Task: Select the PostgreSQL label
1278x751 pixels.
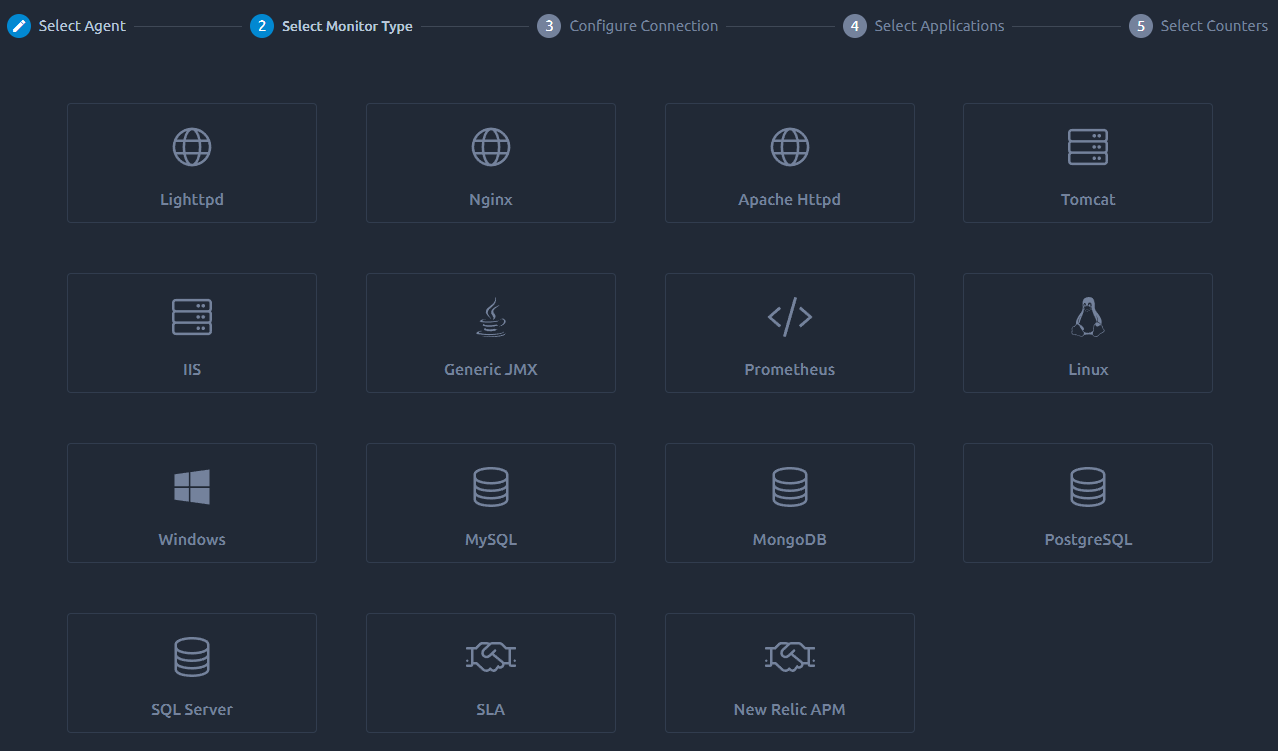Action: pos(1088,539)
